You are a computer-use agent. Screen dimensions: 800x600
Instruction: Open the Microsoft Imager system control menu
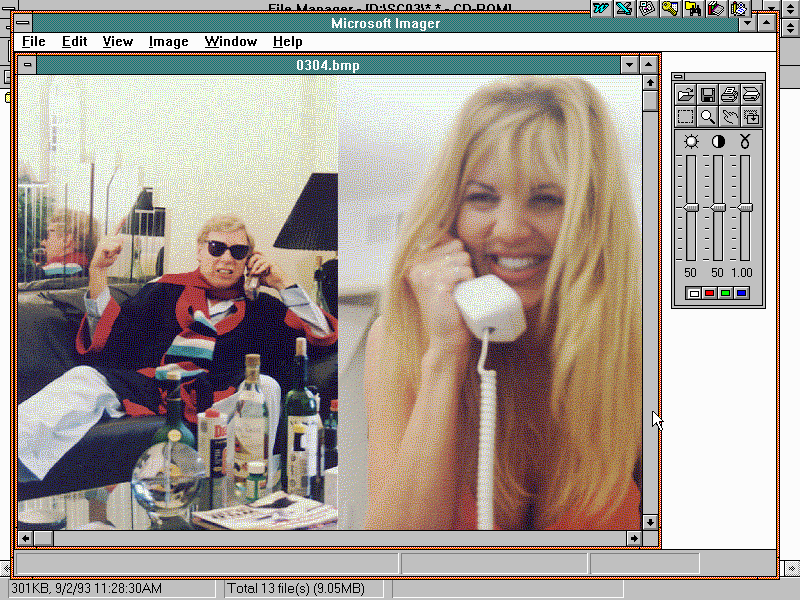tap(24, 23)
